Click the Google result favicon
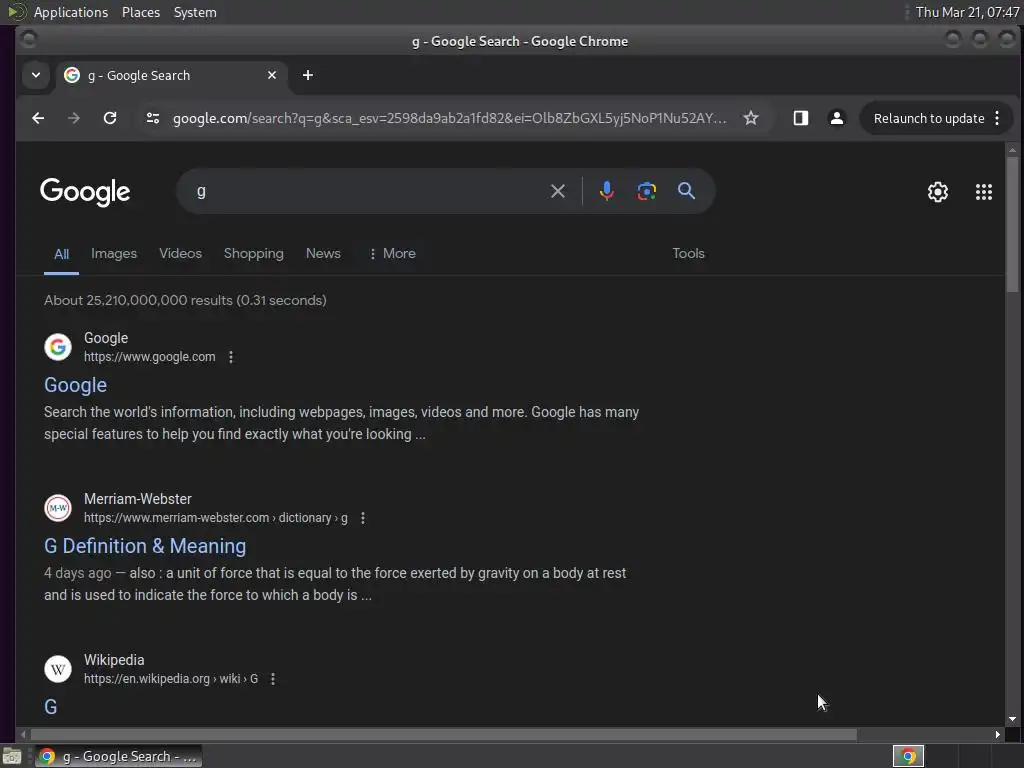 (57, 347)
